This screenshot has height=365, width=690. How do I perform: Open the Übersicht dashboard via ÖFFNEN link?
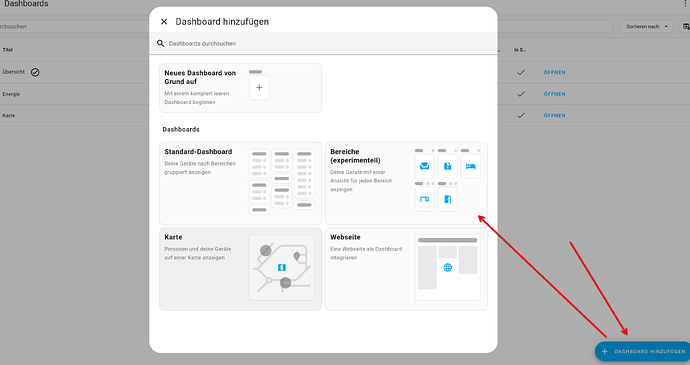click(x=554, y=72)
